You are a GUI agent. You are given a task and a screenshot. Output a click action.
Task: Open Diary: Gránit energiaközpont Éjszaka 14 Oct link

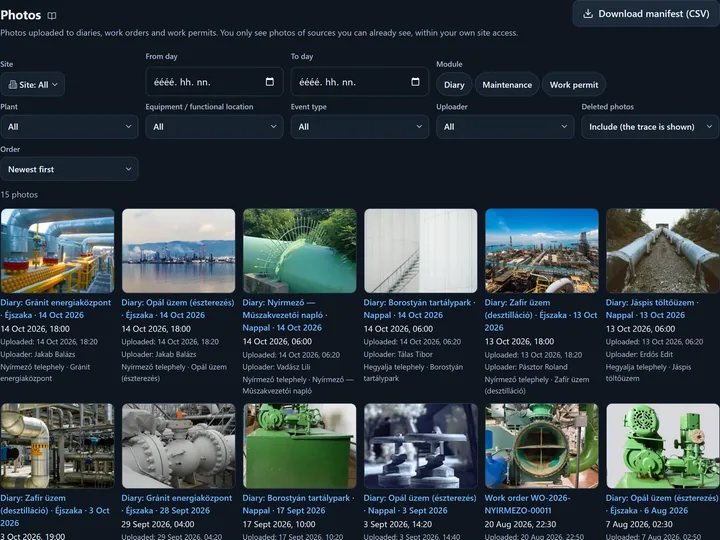coord(56,309)
